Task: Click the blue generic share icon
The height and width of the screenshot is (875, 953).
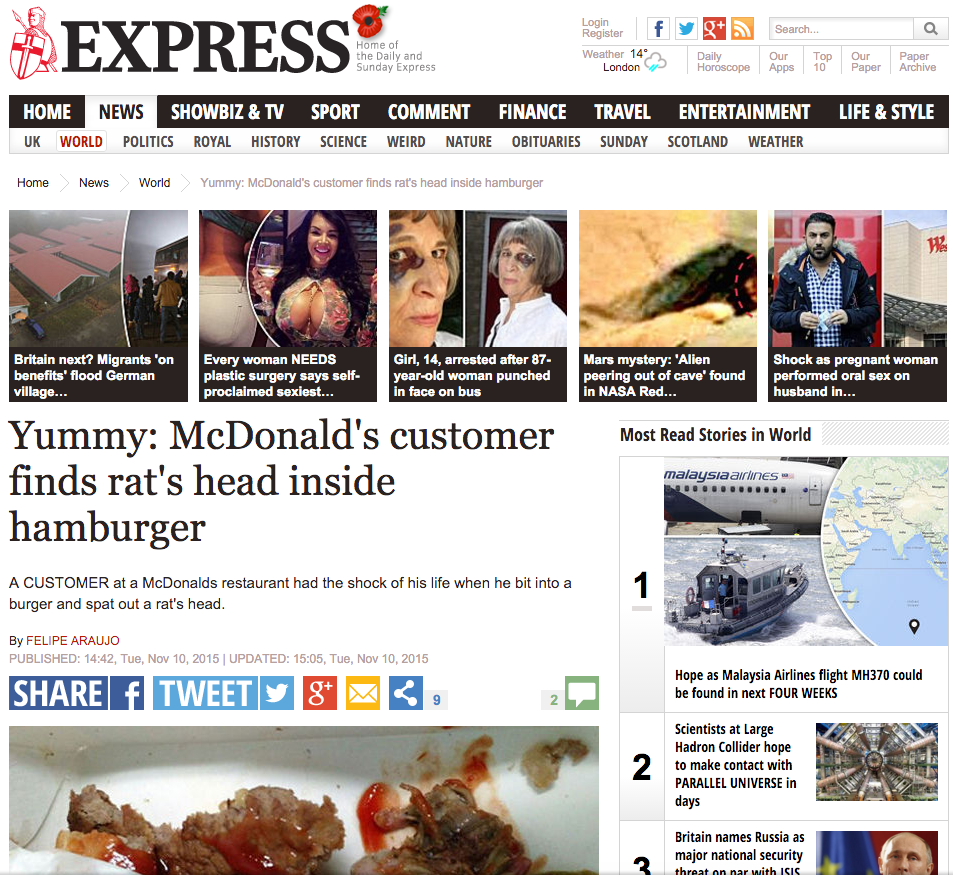Action: click(x=406, y=693)
